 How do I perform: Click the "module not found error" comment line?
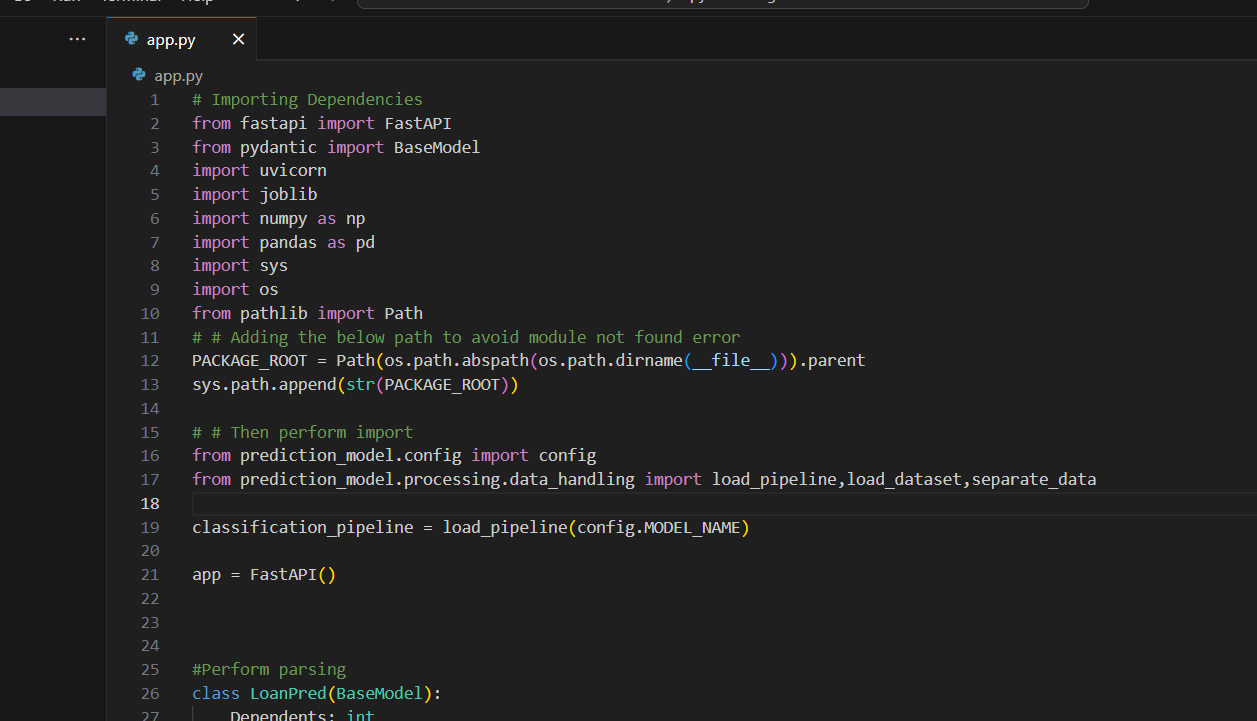466,337
